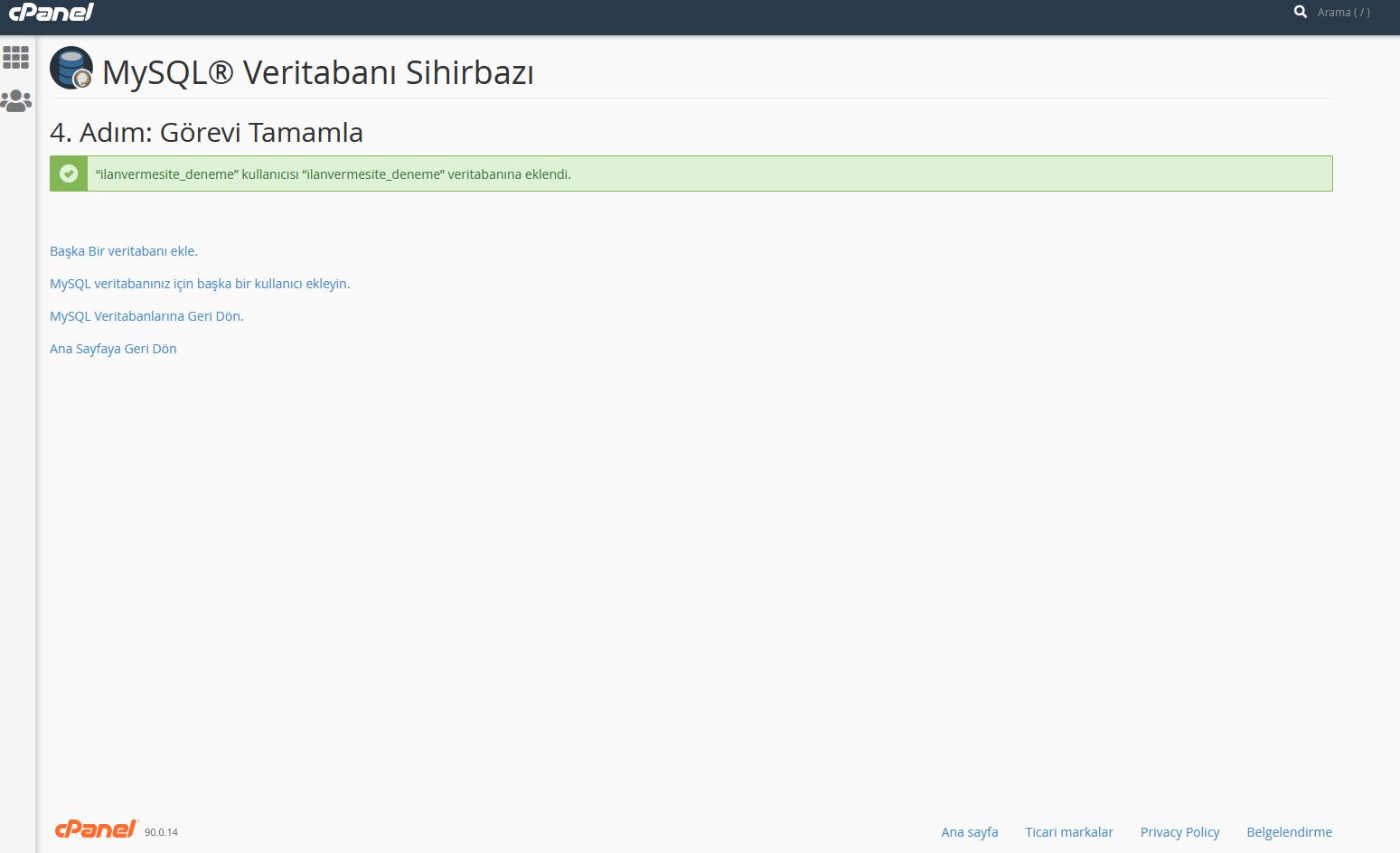Open 'Başka Bir veritabanı ekle' link
This screenshot has width=1400, height=853.
124,251
